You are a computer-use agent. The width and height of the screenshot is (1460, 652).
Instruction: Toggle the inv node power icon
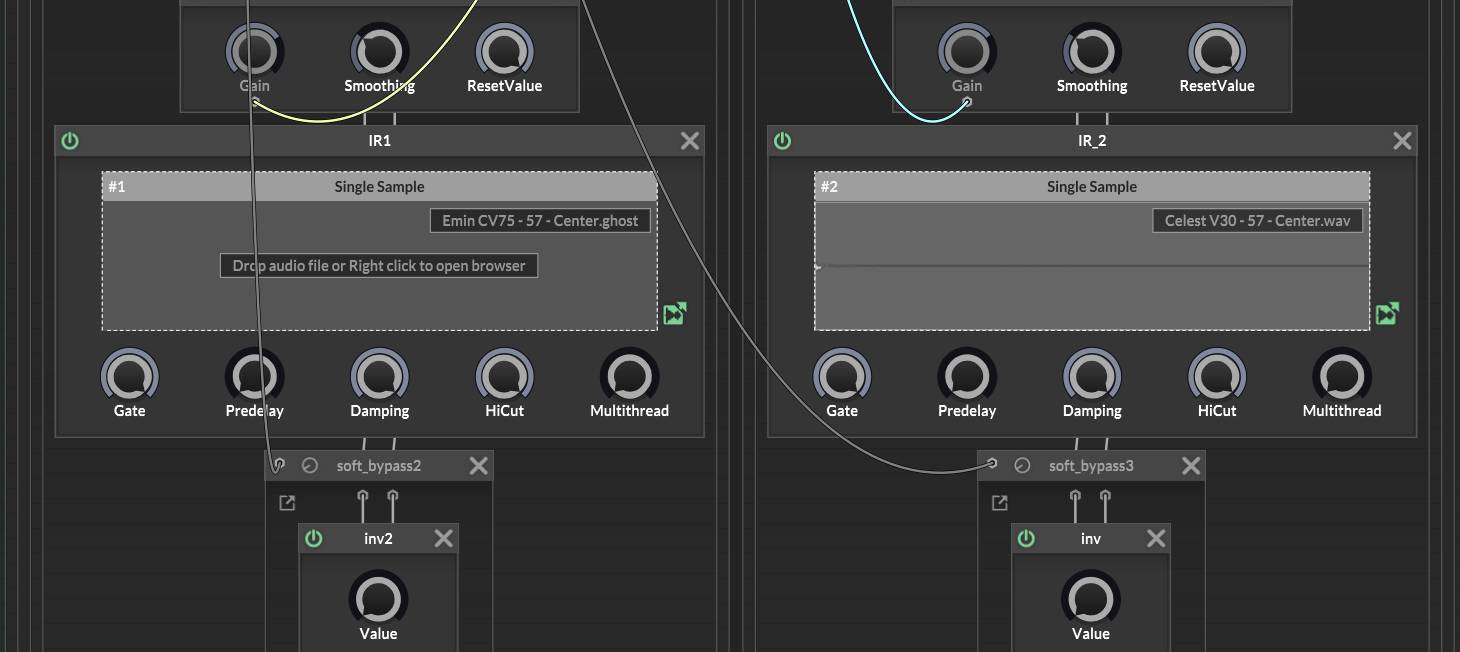1026,539
